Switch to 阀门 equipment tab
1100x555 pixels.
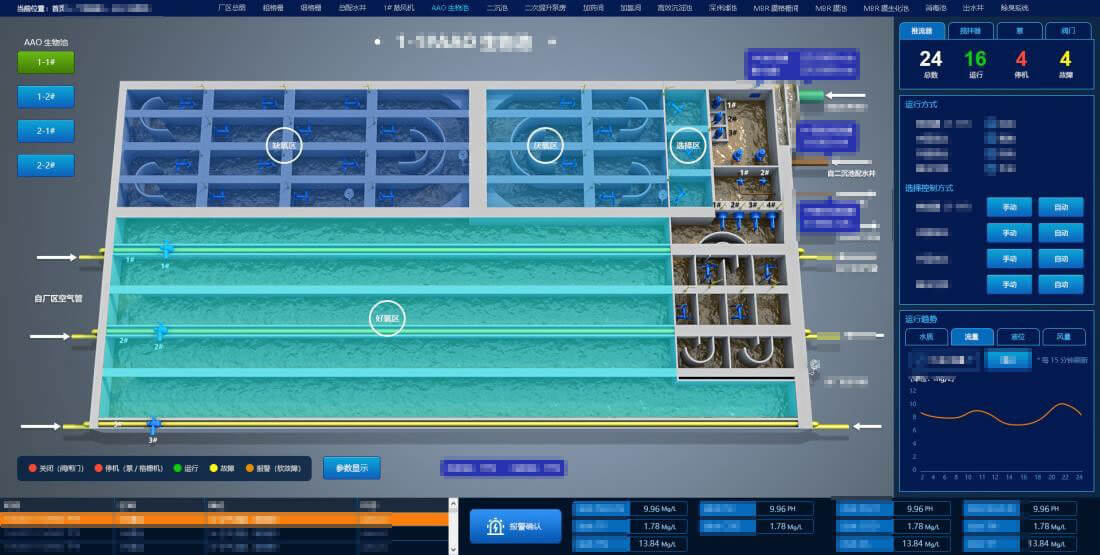point(1068,31)
